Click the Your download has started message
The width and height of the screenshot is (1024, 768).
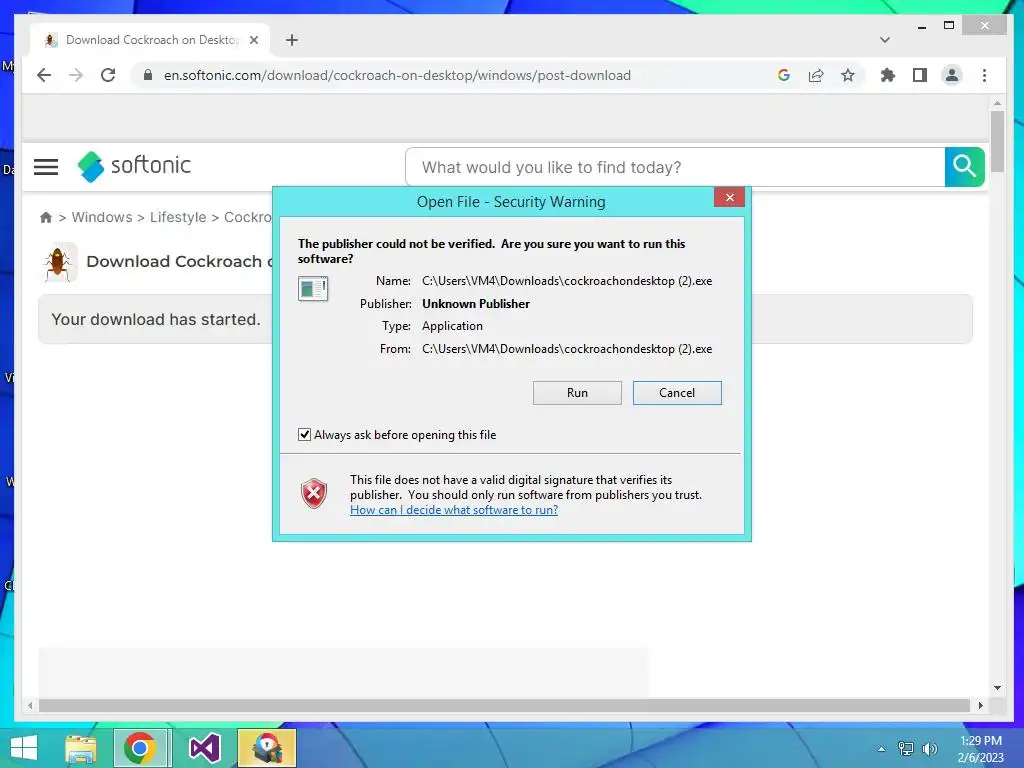coord(156,319)
